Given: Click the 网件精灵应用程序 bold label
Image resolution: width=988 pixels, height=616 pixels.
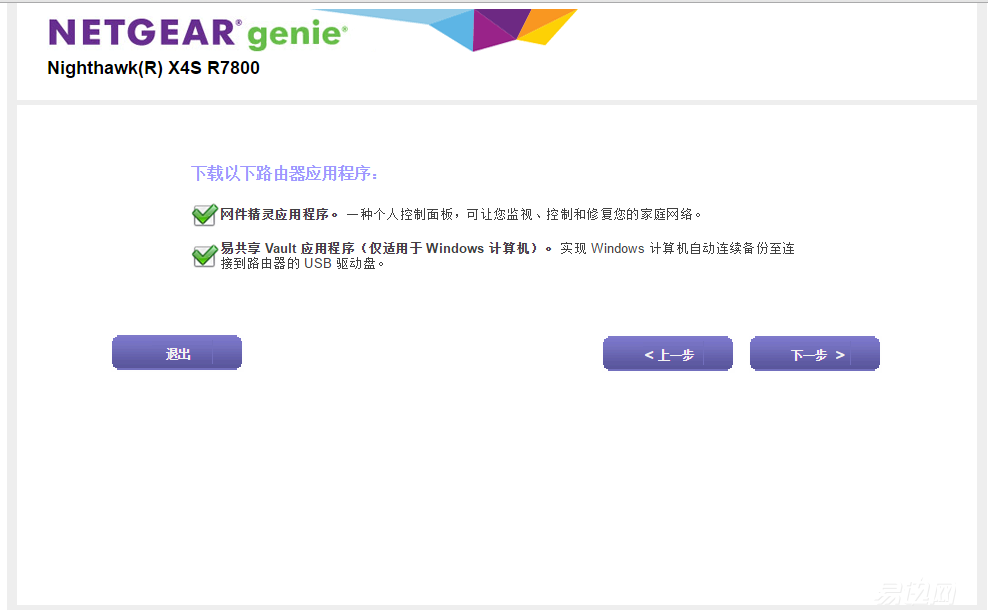Looking at the screenshot, I should pos(279,215).
